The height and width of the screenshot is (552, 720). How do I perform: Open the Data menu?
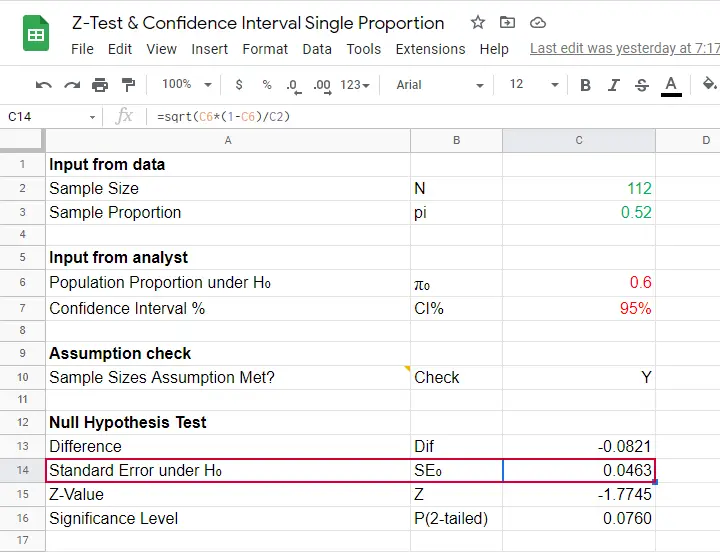coord(317,49)
